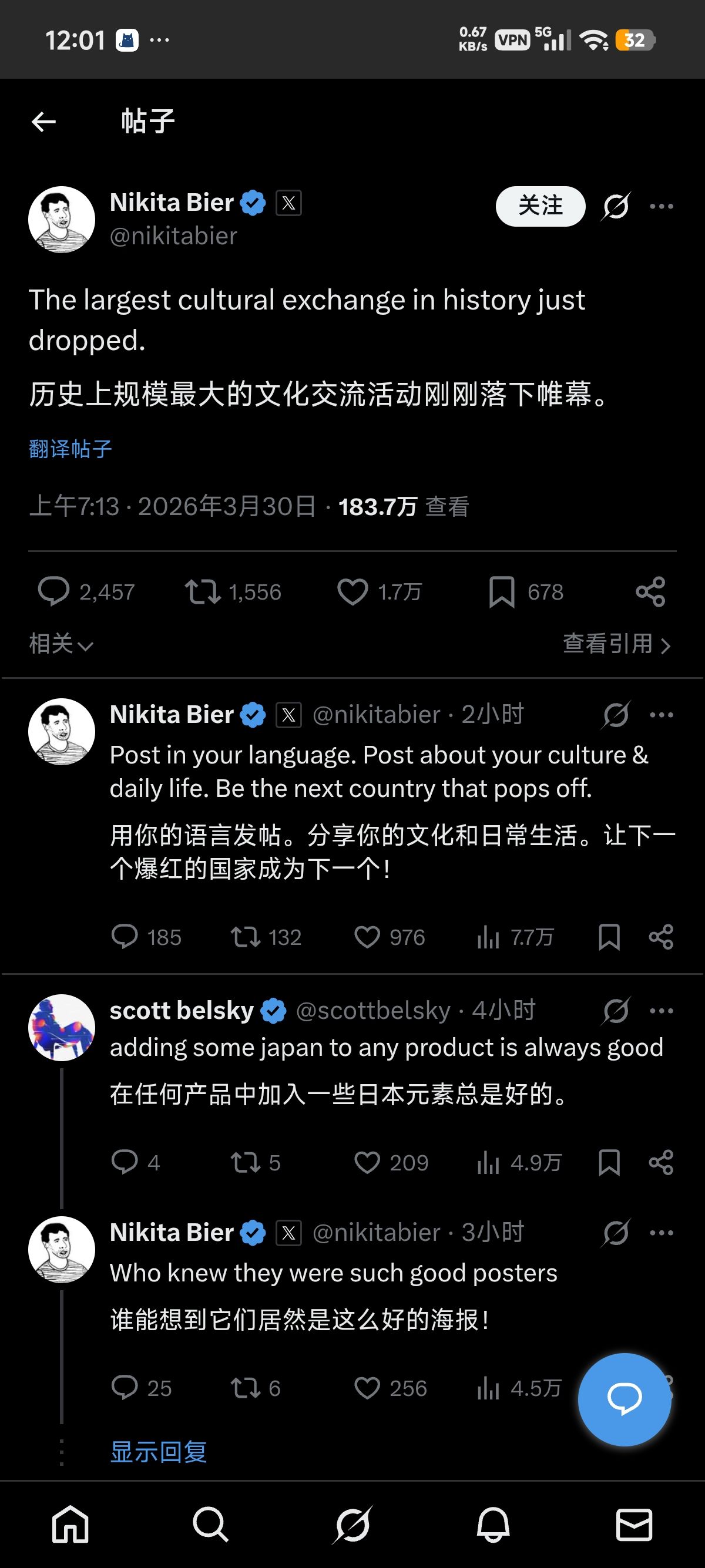705x1568 pixels.
Task: Open the floating compose reply button
Action: pyautogui.click(x=624, y=1399)
